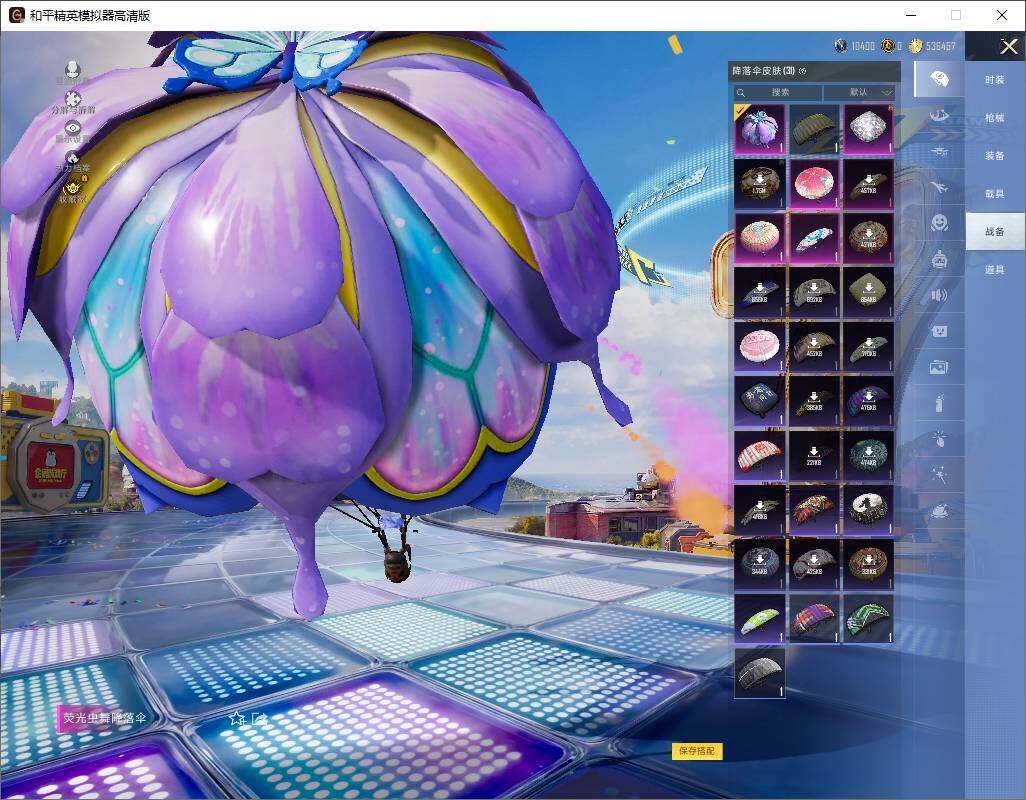
Task: Open the spray can category icon
Action: point(939,403)
